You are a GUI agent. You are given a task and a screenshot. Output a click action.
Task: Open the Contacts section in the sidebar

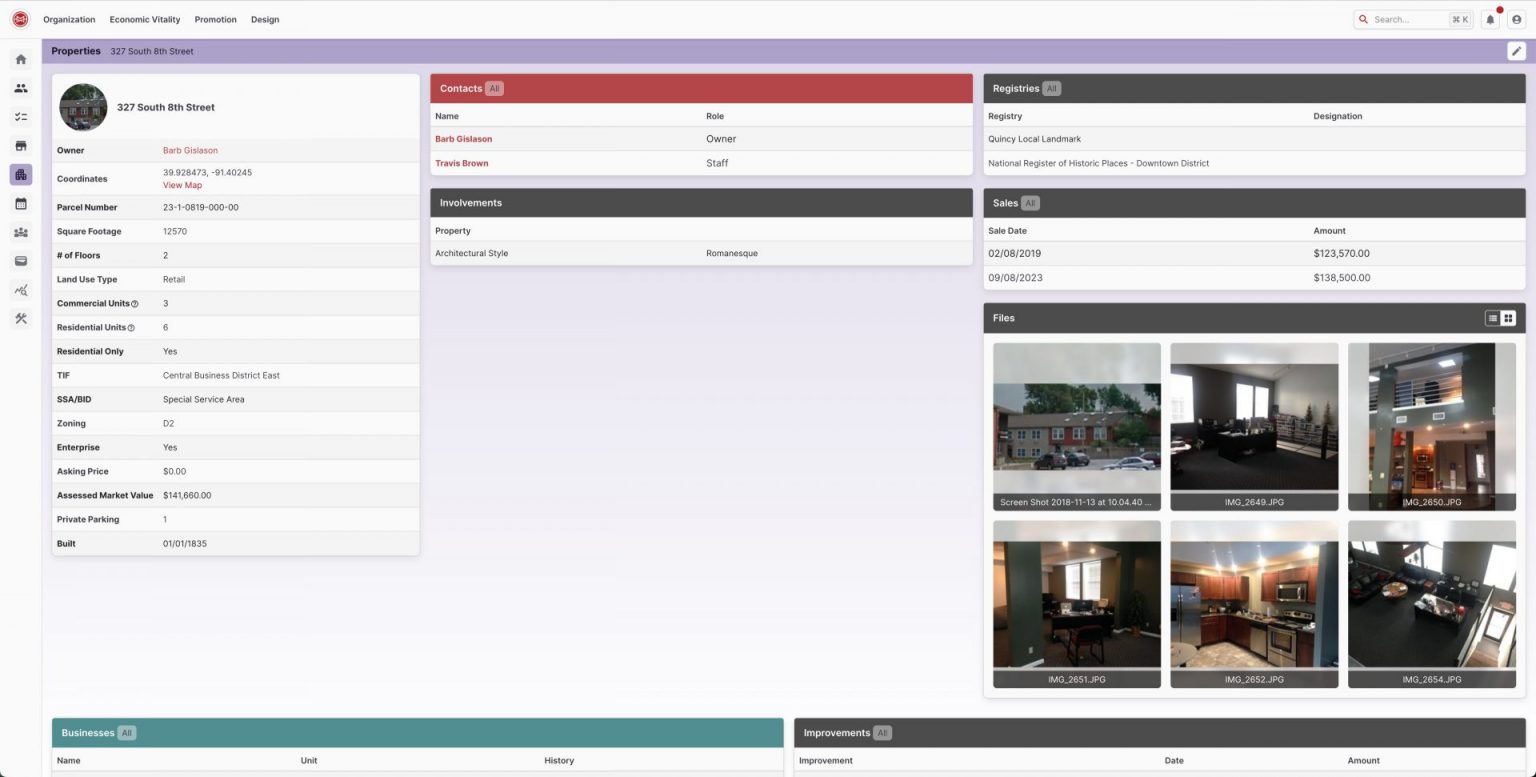20,88
